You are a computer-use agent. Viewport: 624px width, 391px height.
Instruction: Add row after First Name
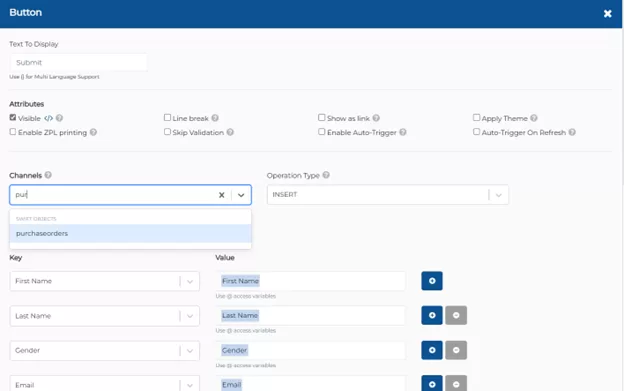pos(432,281)
